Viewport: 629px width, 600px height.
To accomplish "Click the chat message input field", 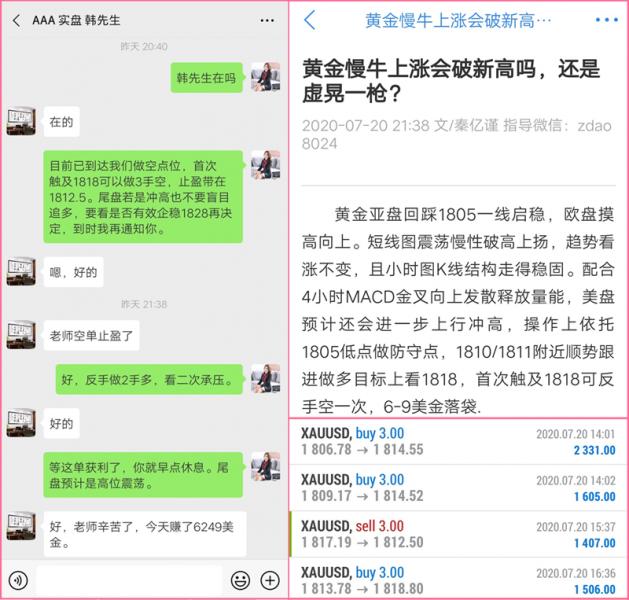I will pyautogui.click(x=129, y=580).
